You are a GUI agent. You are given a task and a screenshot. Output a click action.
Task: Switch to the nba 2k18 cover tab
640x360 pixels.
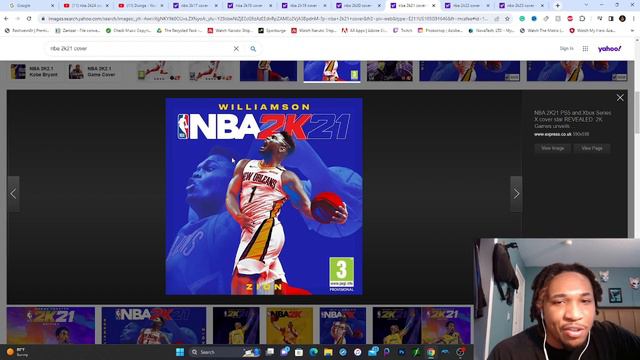click(x=249, y=6)
